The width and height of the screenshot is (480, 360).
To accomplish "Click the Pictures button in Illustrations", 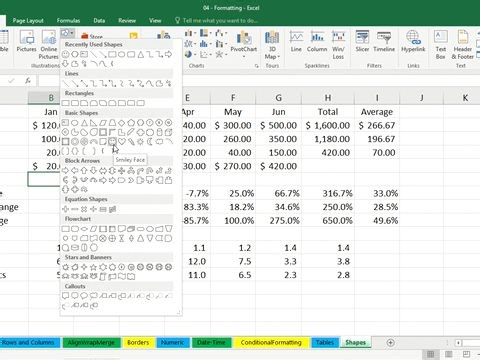I will [26, 41].
